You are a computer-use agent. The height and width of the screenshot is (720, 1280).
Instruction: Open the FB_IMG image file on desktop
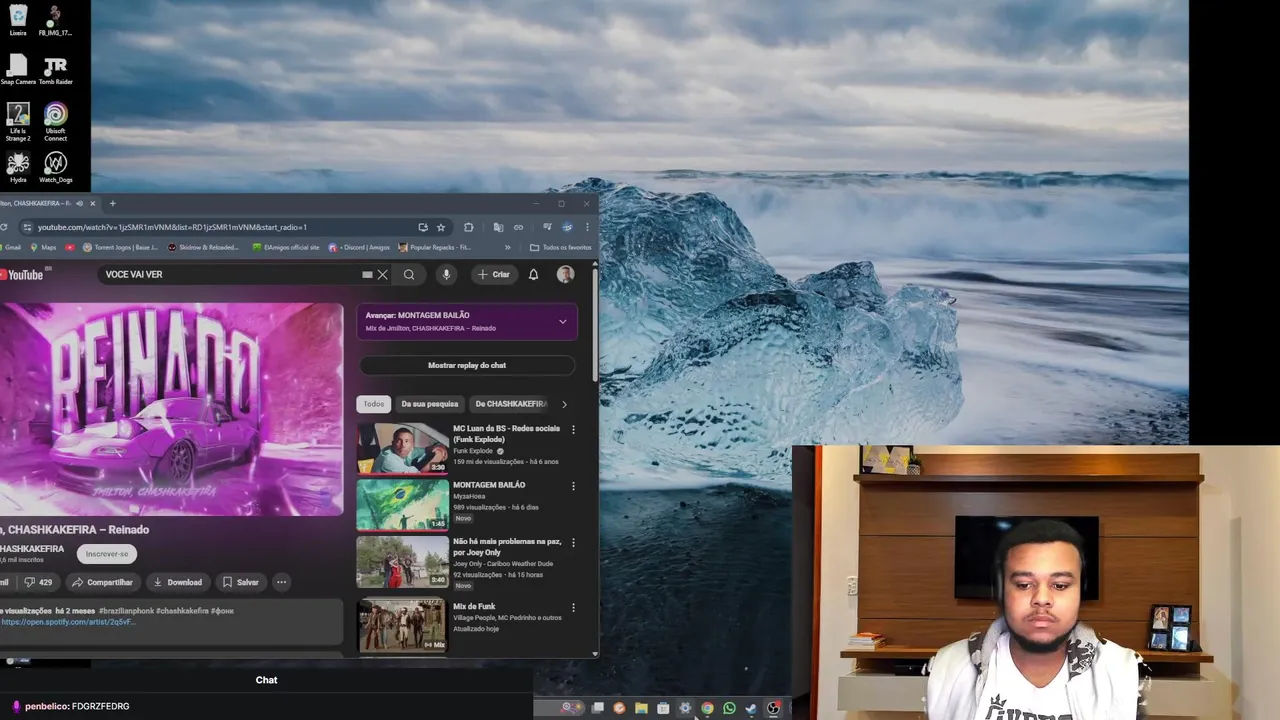pyautogui.click(x=56, y=20)
